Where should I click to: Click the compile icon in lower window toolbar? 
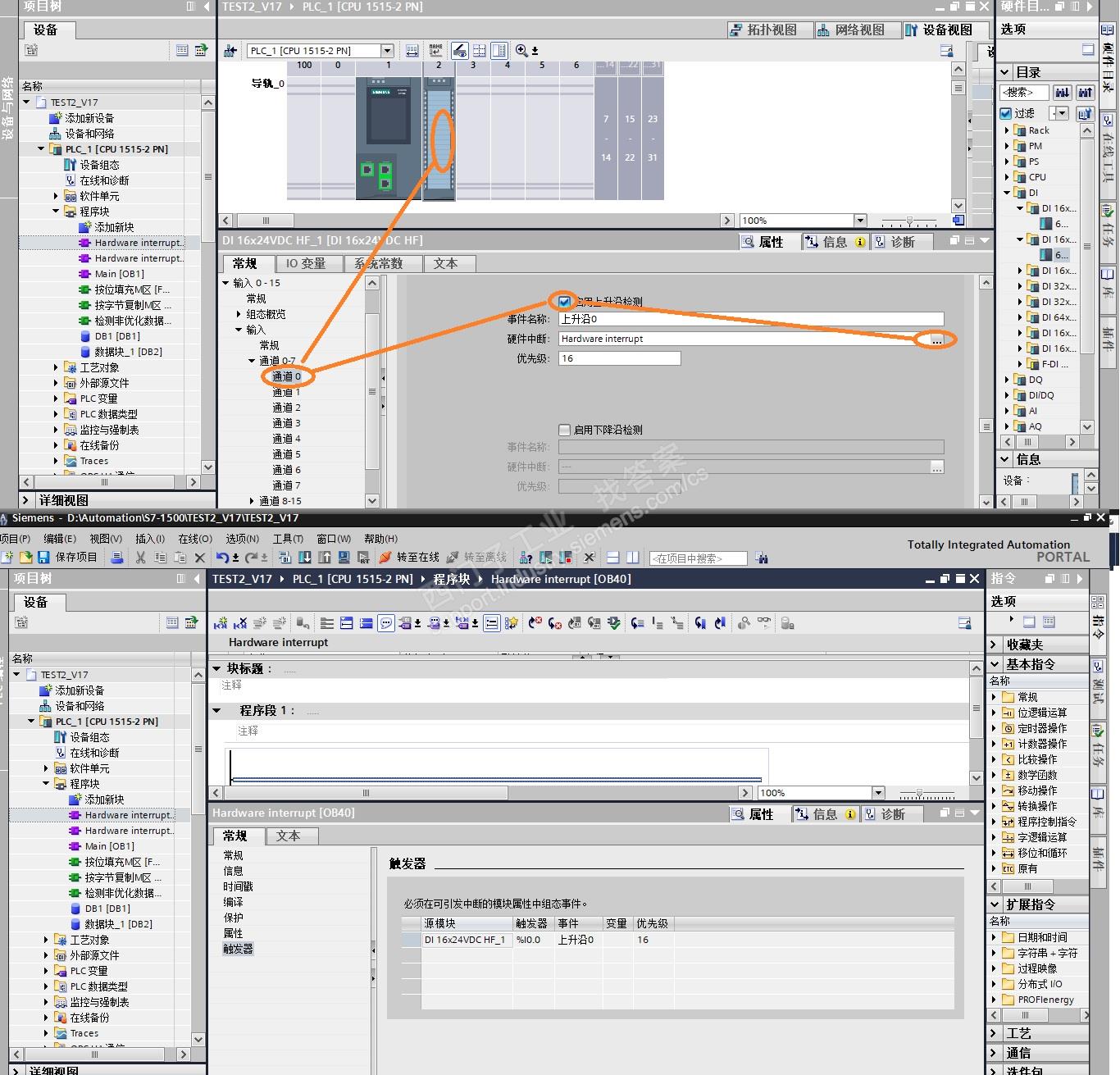click(285, 558)
